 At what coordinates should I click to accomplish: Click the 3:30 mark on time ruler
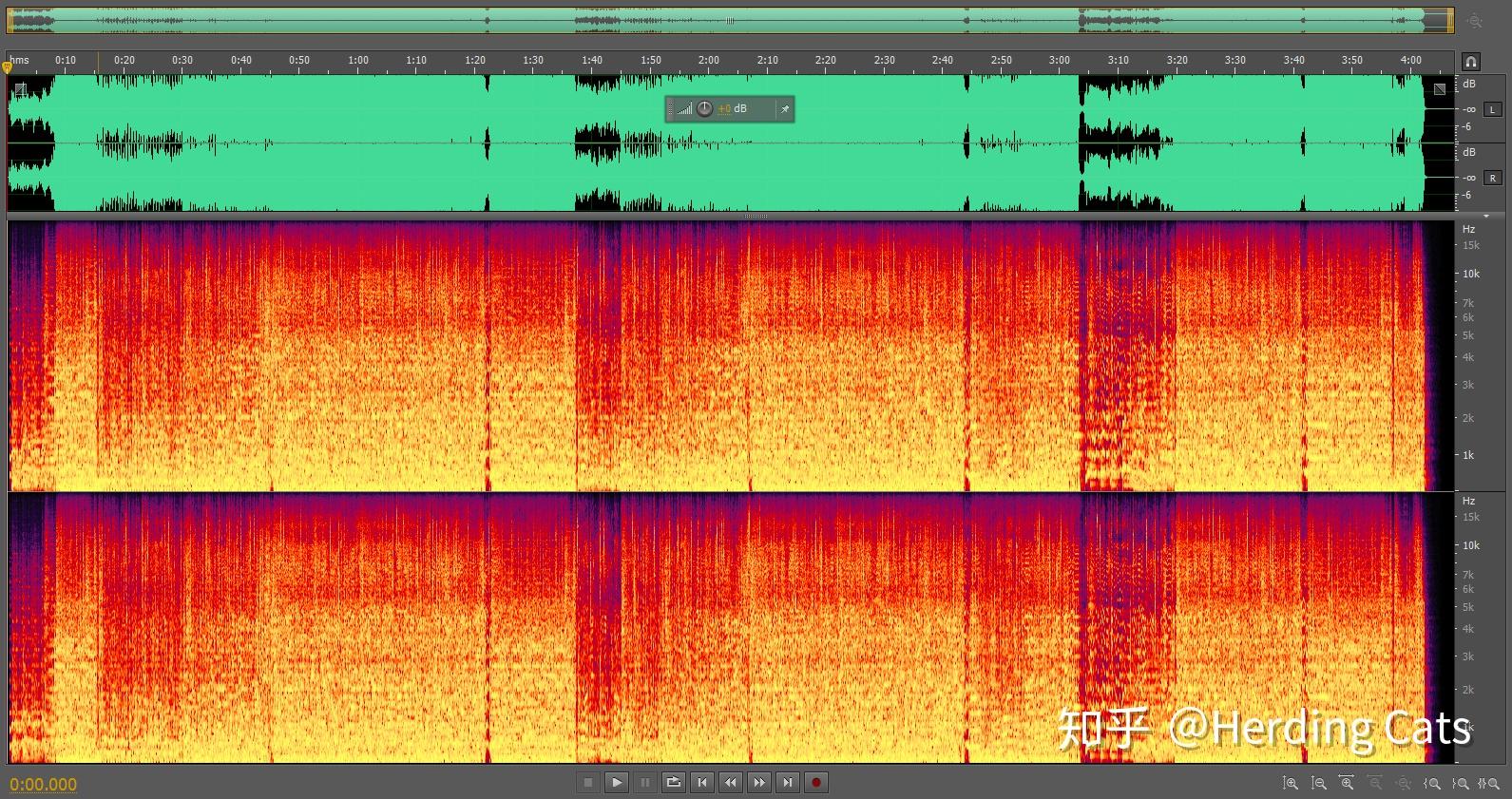(1235, 60)
